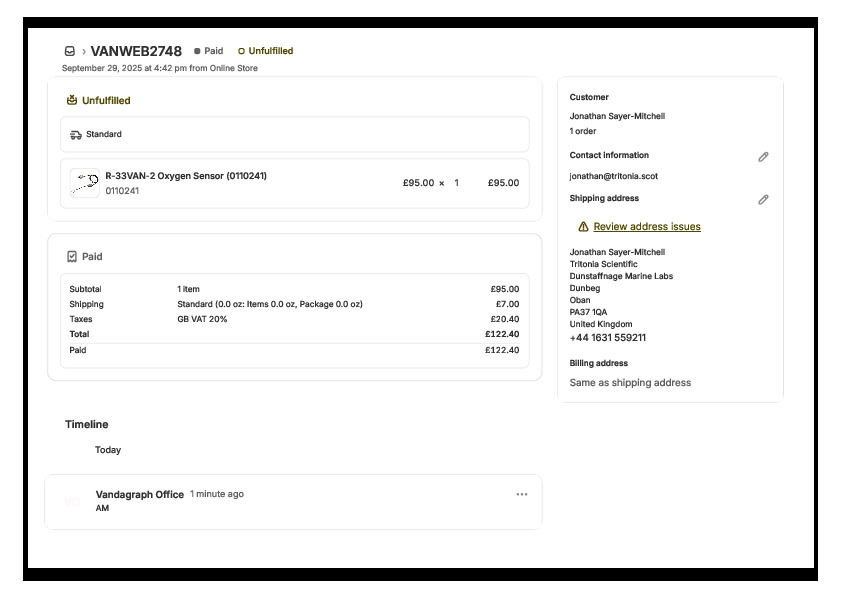Click the warning triangle beside address issues
Image resolution: width=842 pixels, height=595 pixels.
click(x=583, y=227)
